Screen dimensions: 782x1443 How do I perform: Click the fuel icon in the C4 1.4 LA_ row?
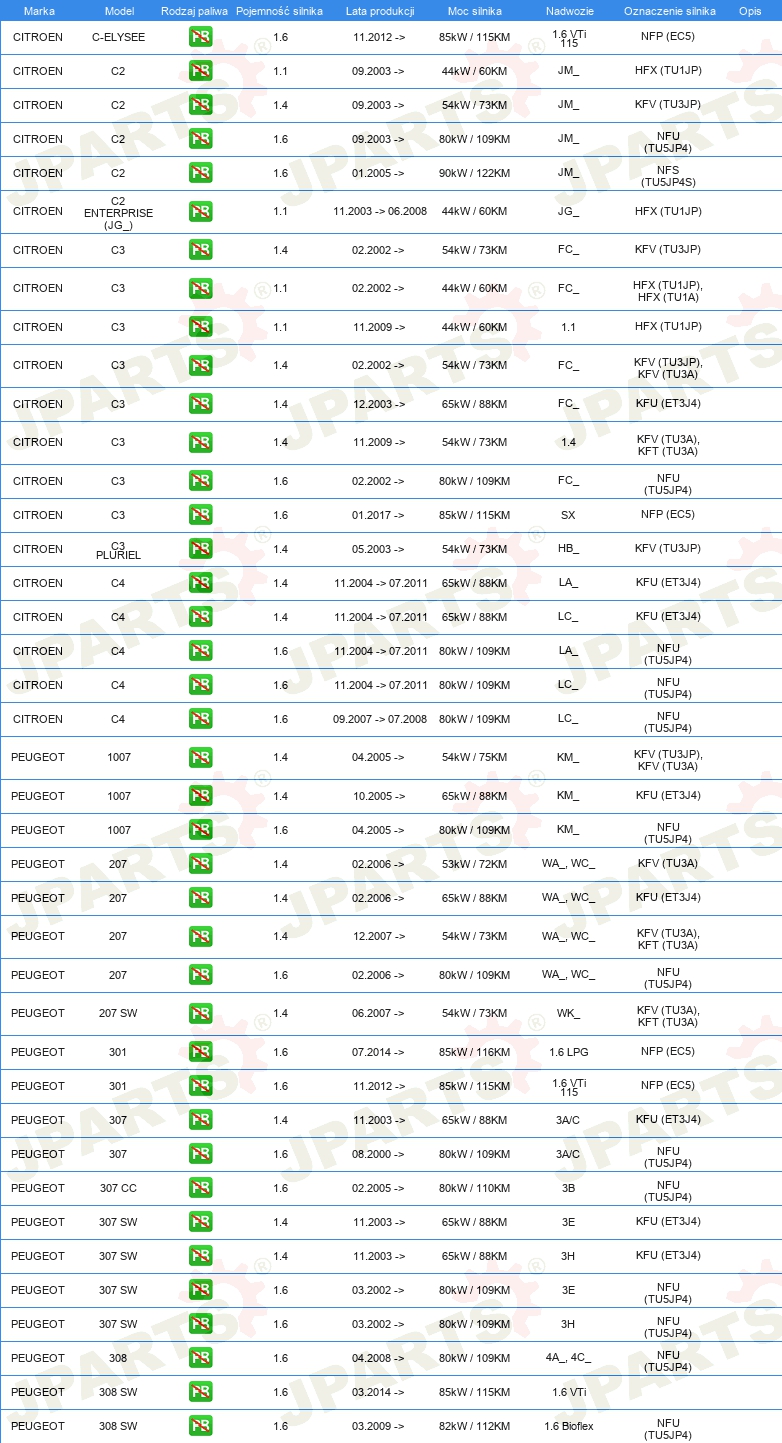tap(200, 583)
